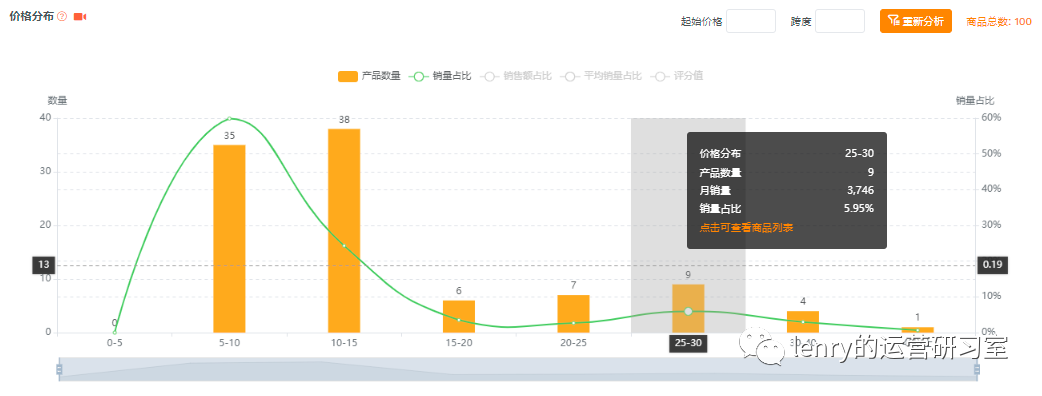Viewport: 1042px width, 396px height.
Task: Click the 跨度 input field
Action: 840,21
